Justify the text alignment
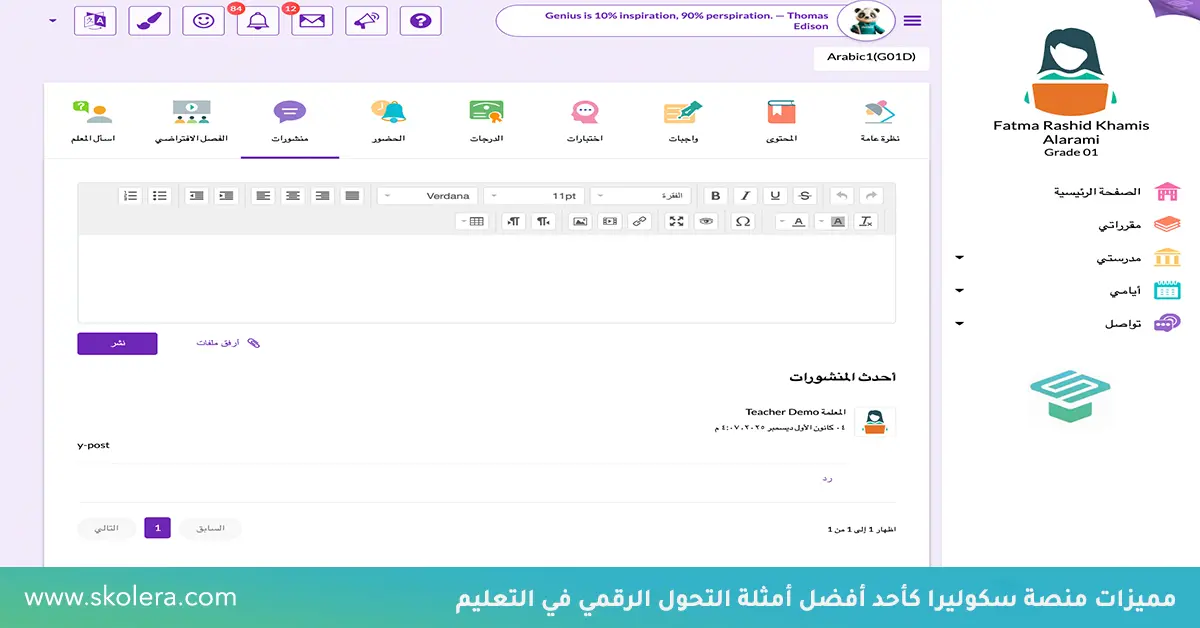 coord(352,196)
